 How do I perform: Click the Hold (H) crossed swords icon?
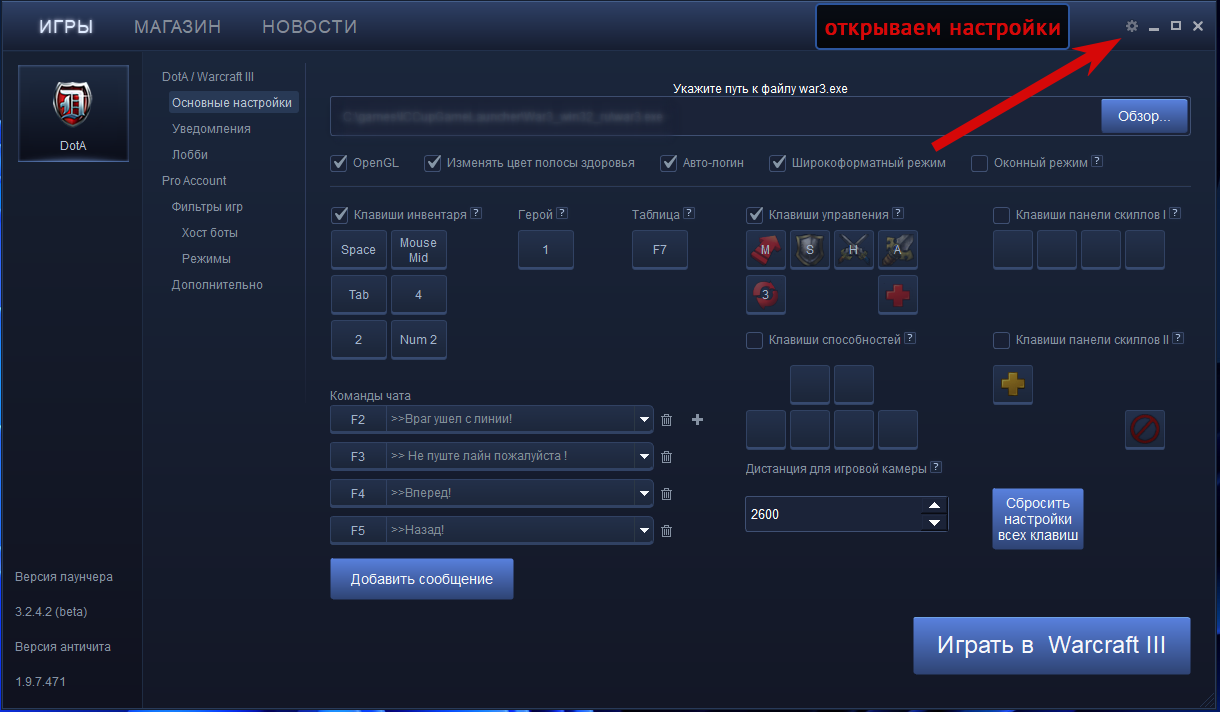coord(854,249)
